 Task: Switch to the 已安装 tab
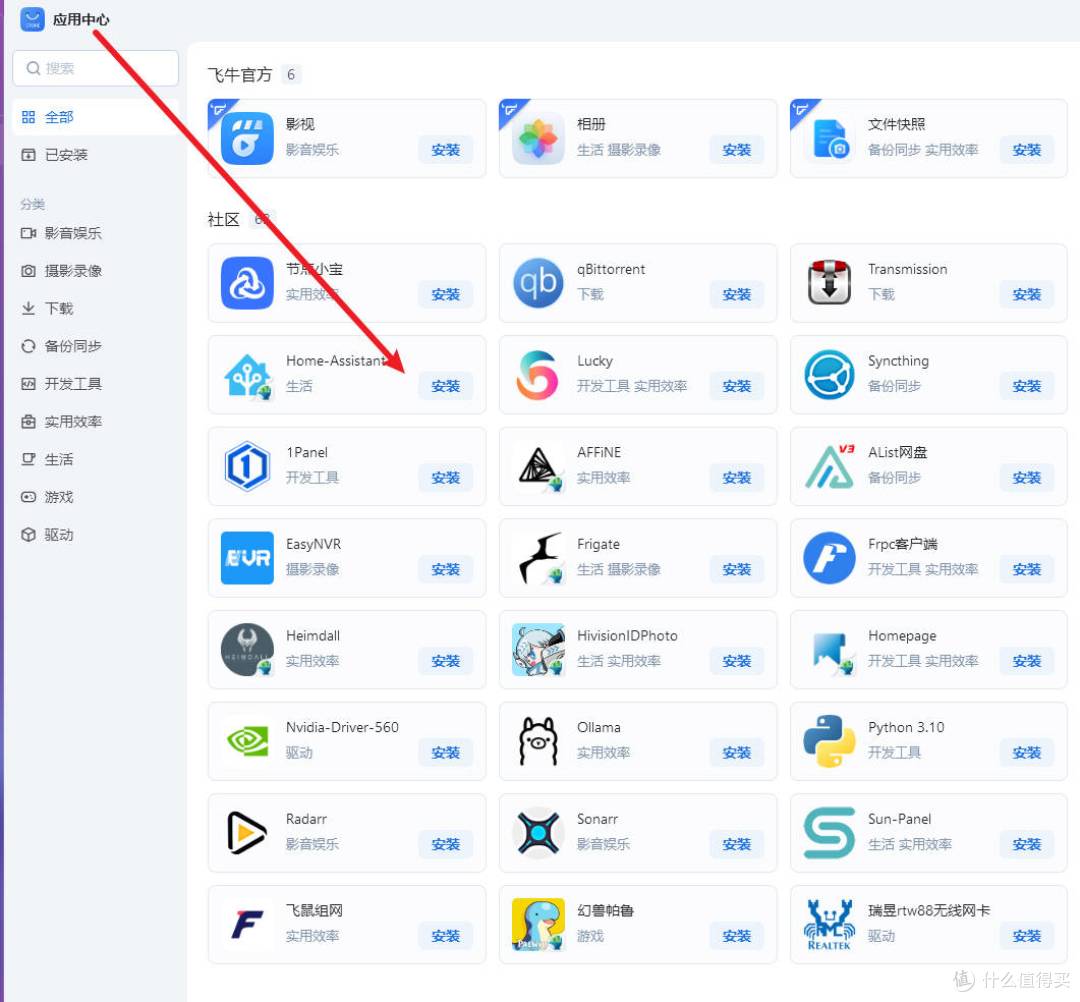[95, 155]
